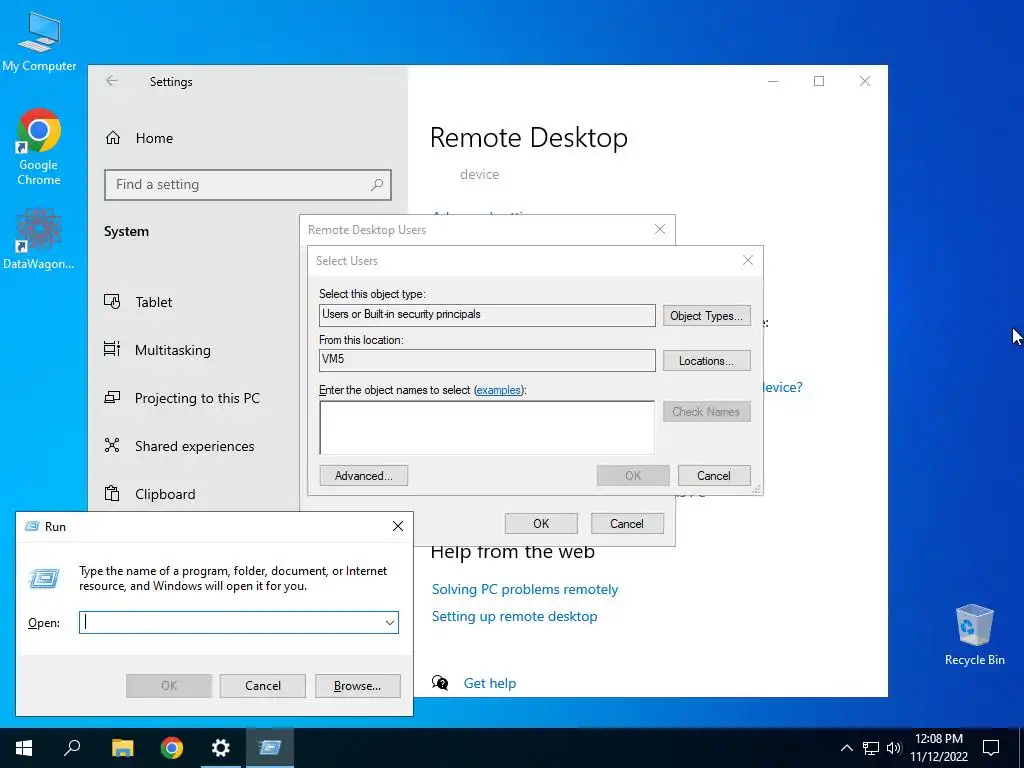Screen dimensions: 1024x768
Task: Close the Run dialog
Action: [398, 526]
